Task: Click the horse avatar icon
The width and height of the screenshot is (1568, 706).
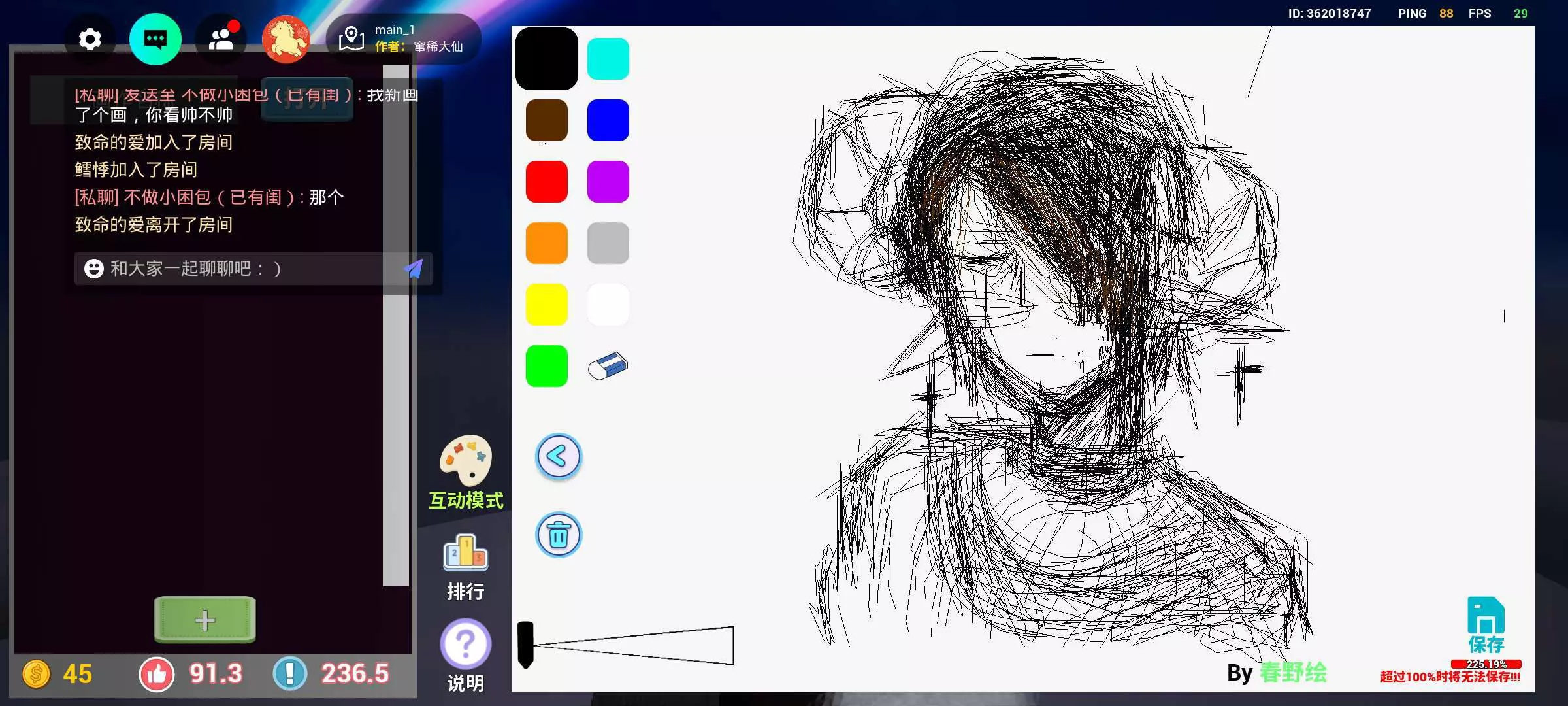Action: click(286, 40)
